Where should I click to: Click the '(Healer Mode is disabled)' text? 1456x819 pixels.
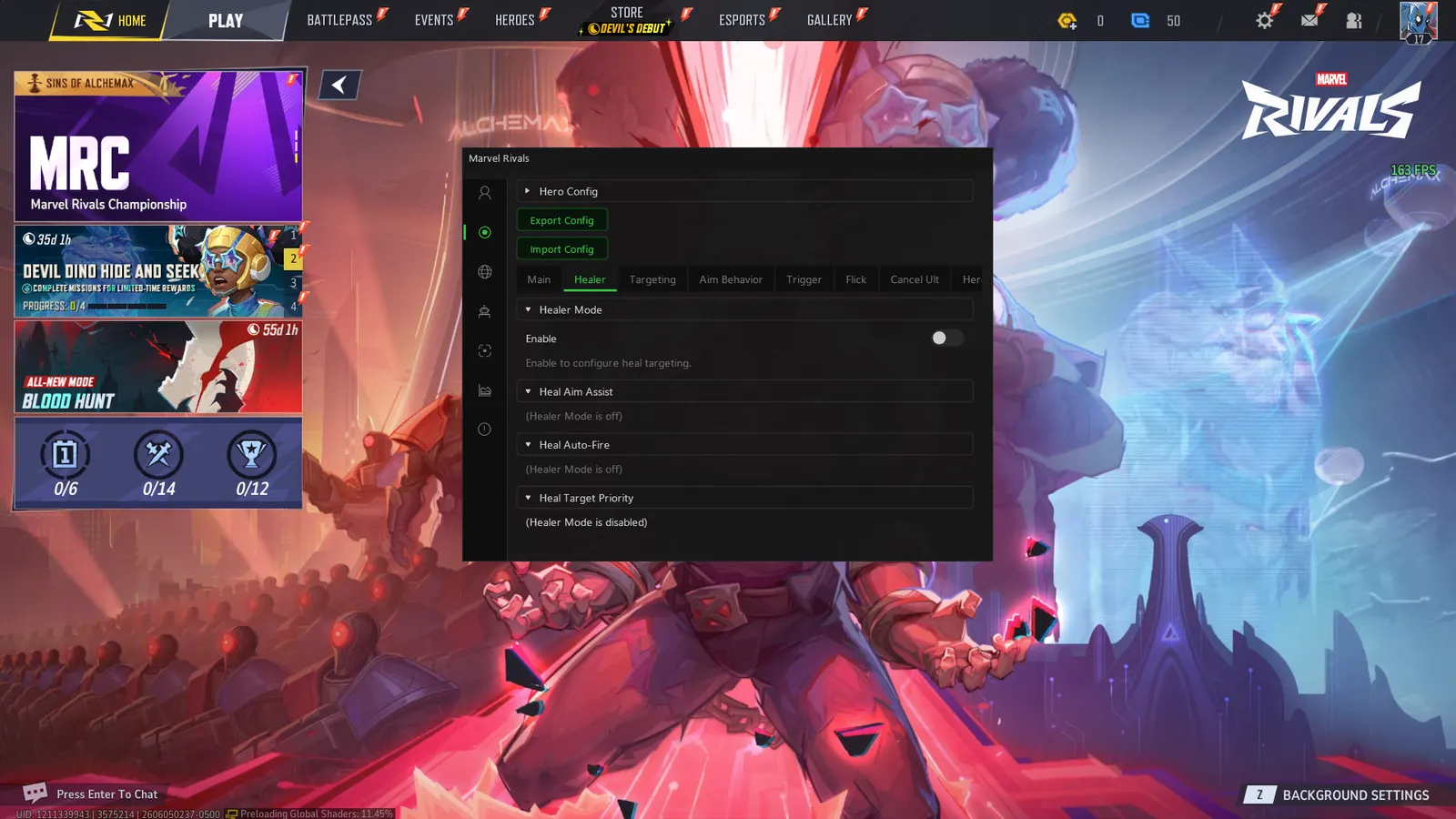coord(586,522)
